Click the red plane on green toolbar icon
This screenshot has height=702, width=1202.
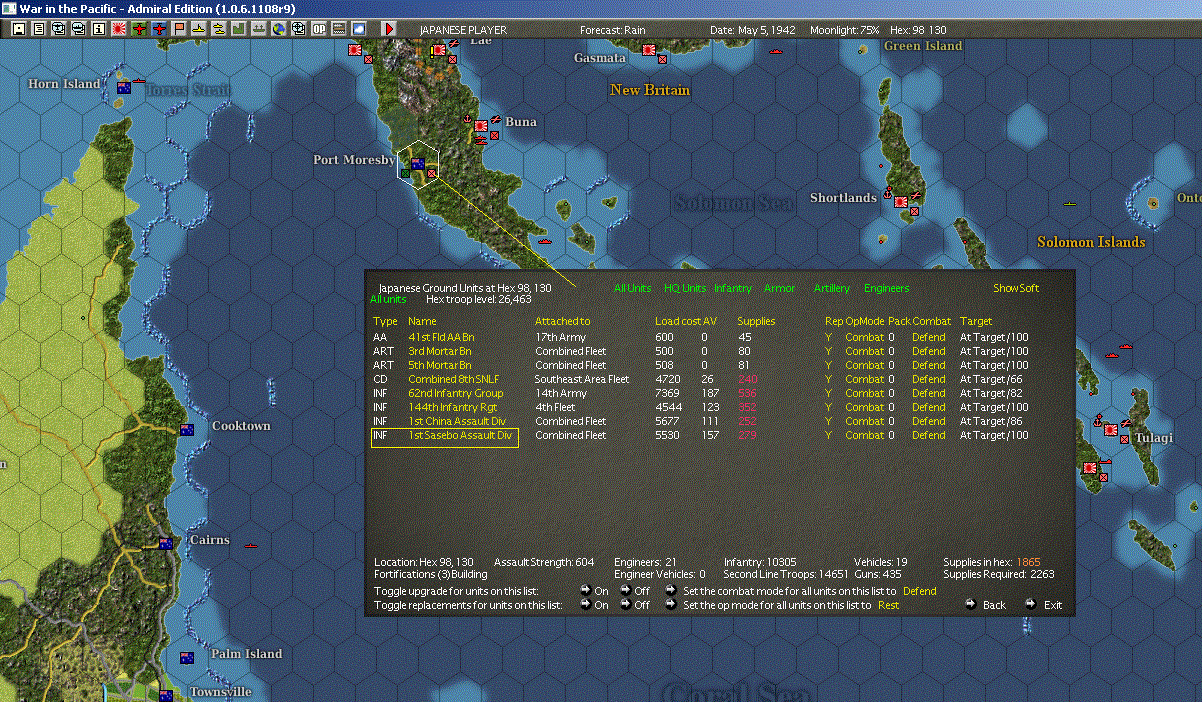click(x=139, y=29)
